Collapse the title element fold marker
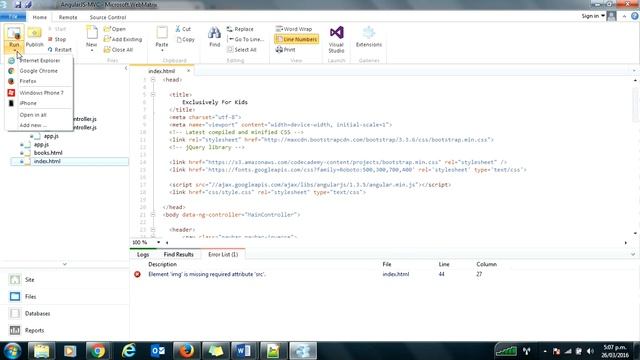Image resolution: width=640 pixels, height=360 pixels. 153,94
